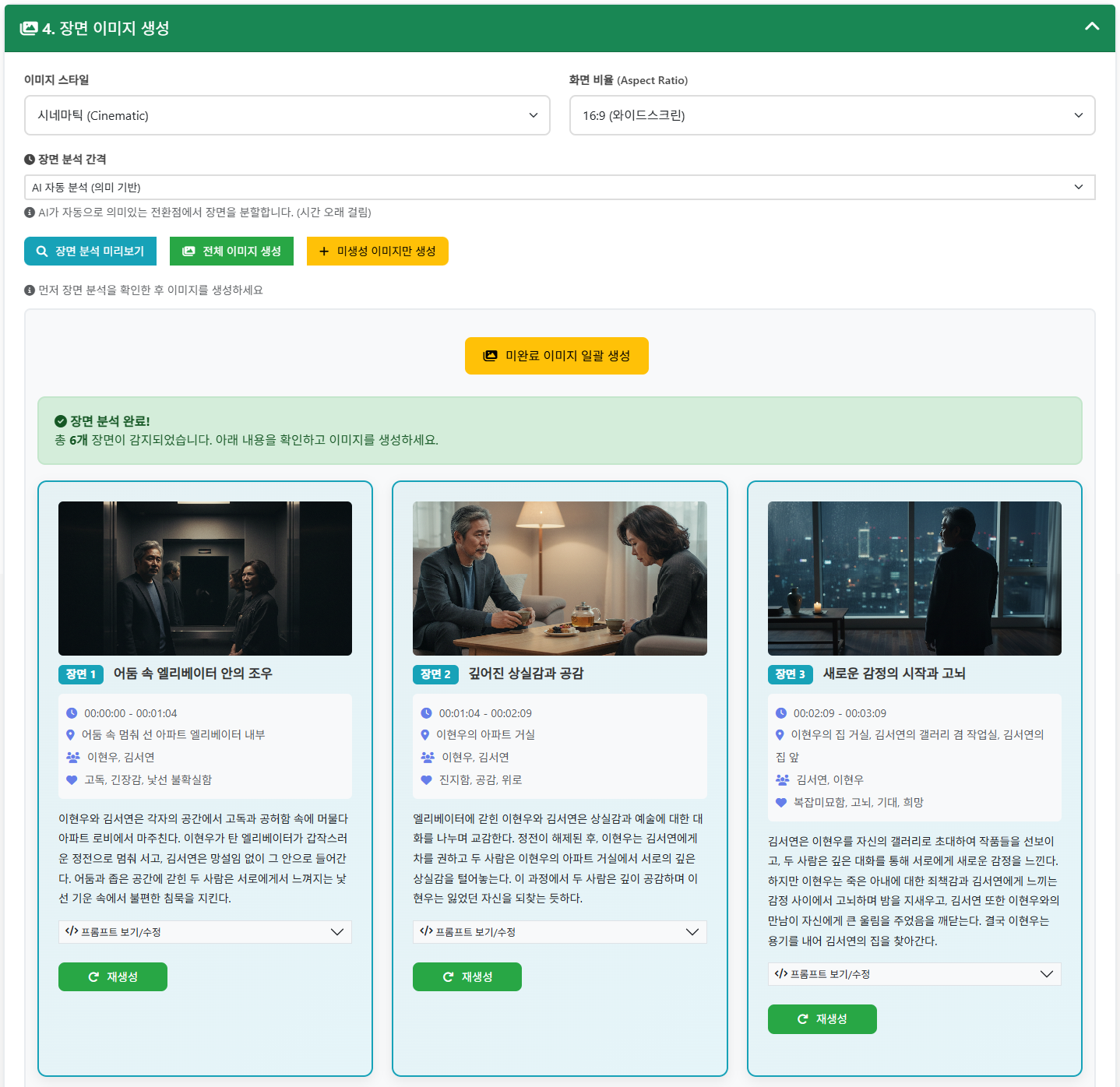Click the 미완료 이미지 일괄 생성 button
Screen dimensions: 1120x1087
(557, 356)
